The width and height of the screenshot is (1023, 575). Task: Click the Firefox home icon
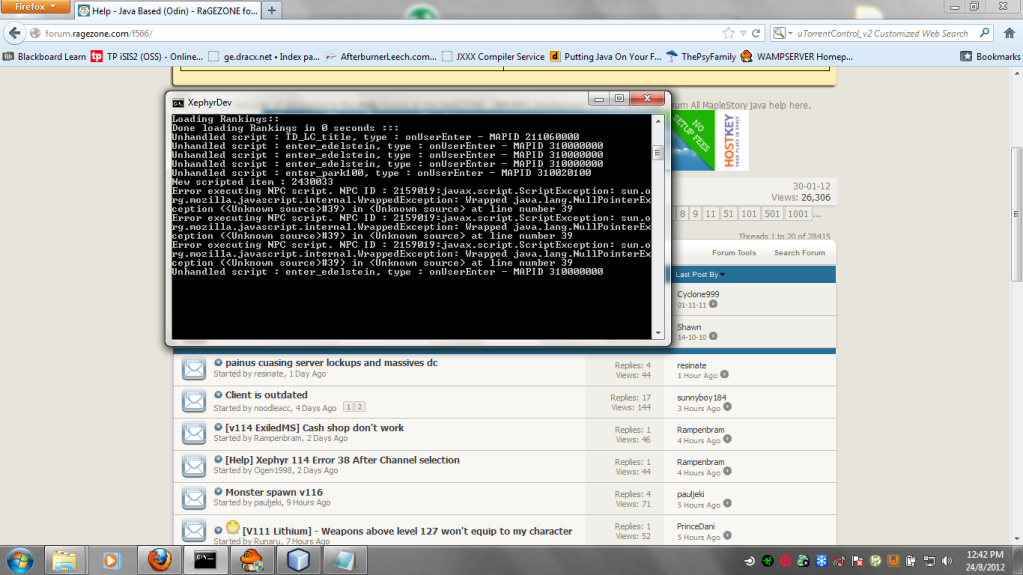point(1009,33)
